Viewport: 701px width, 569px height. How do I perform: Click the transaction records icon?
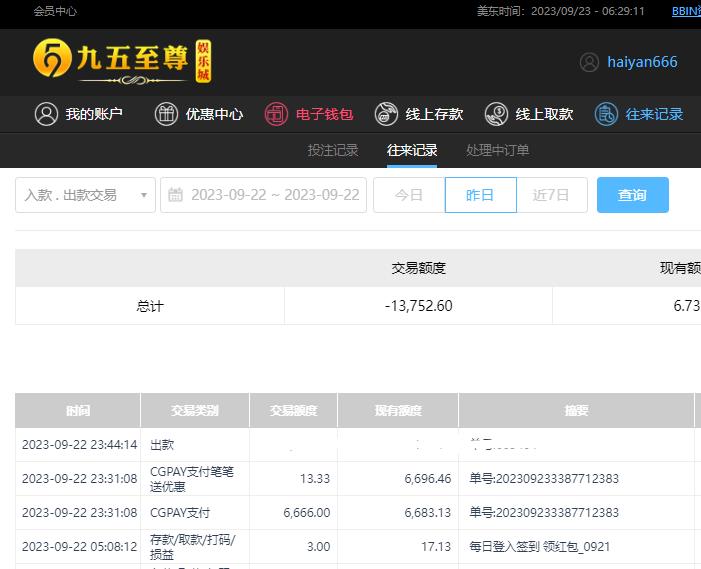606,114
